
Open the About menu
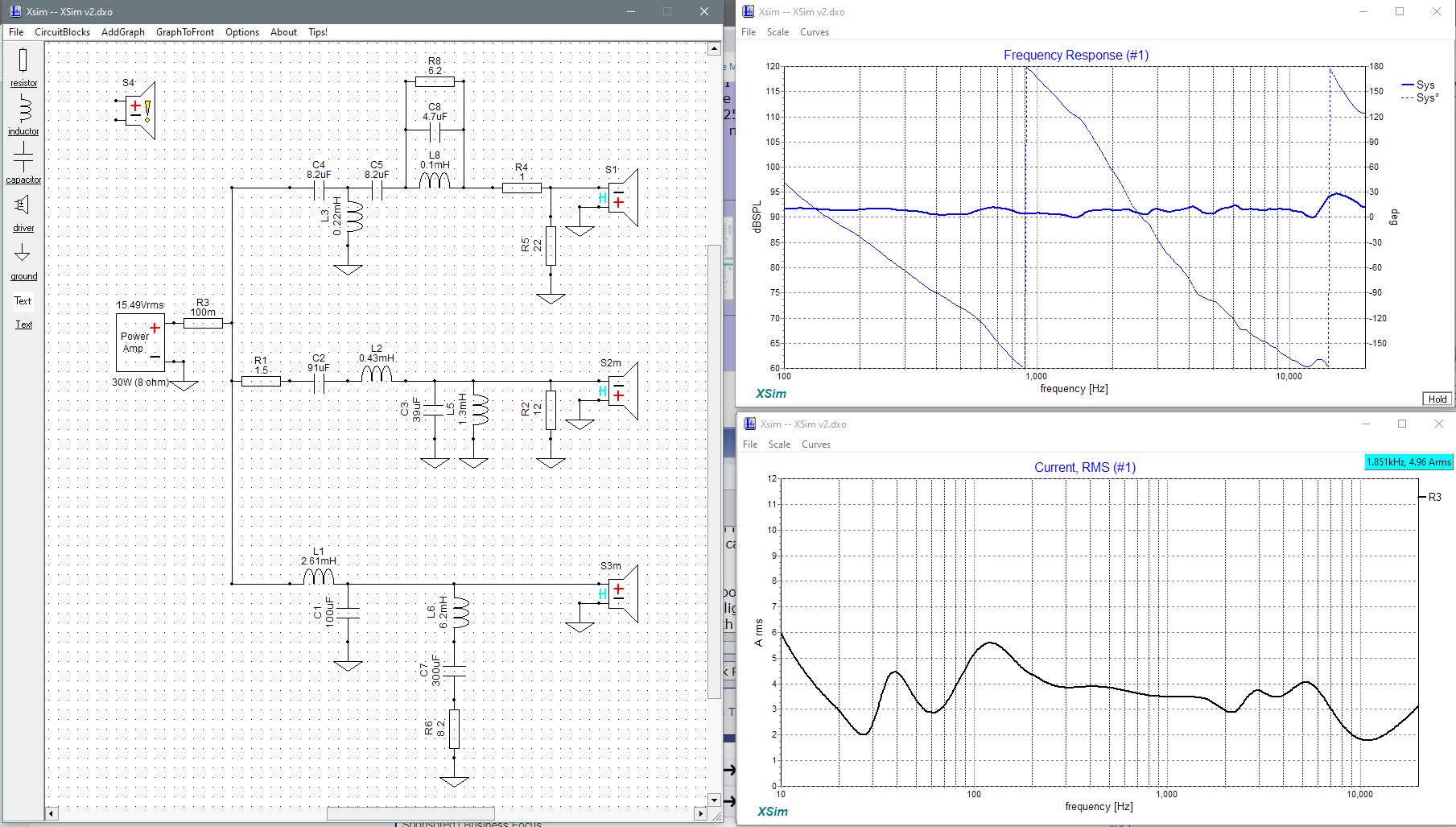tap(283, 32)
